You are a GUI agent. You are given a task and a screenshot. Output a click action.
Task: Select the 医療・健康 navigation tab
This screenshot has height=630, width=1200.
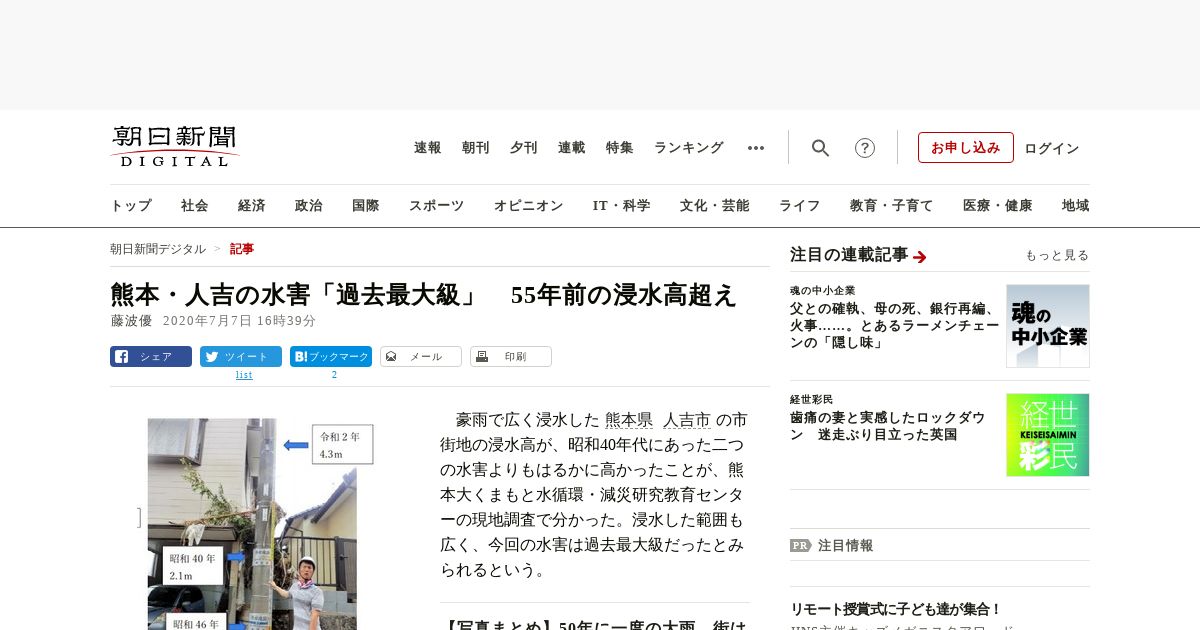click(x=998, y=206)
